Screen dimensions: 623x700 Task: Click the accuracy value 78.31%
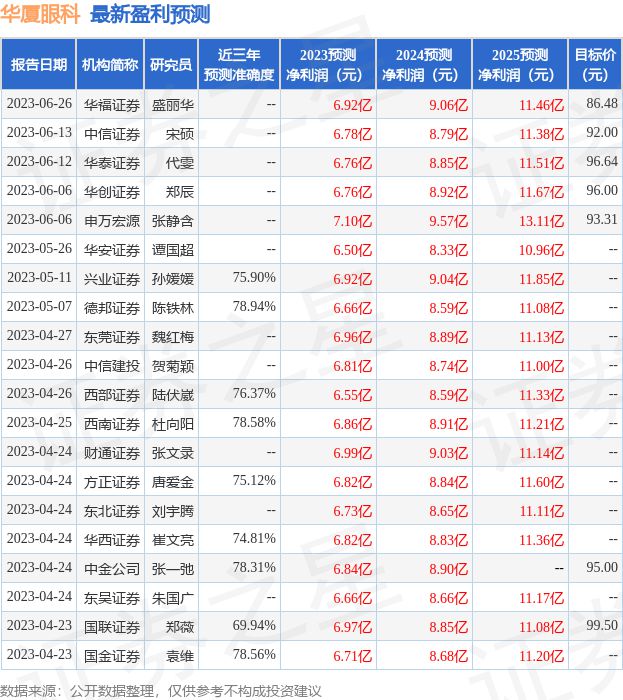coord(254,567)
